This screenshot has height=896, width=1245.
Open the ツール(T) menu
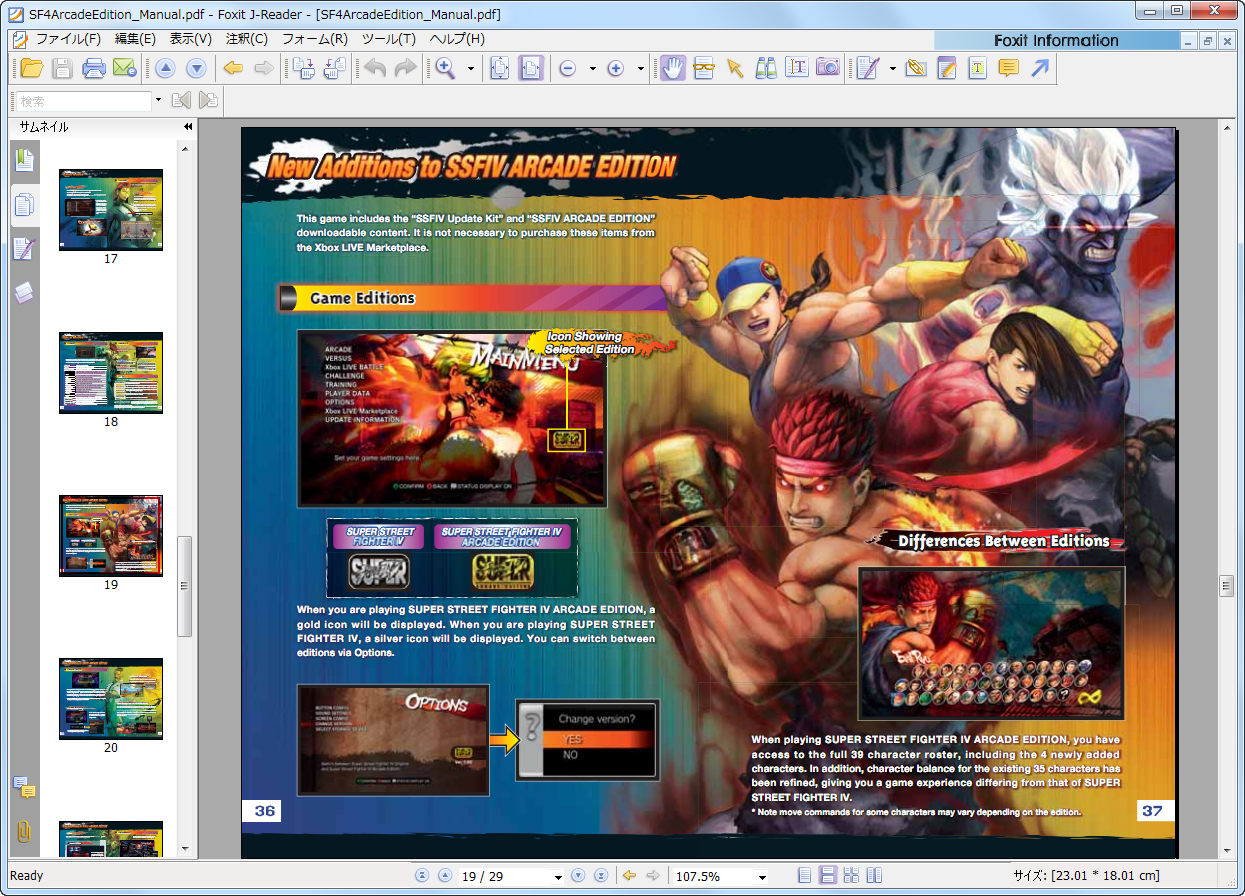388,39
